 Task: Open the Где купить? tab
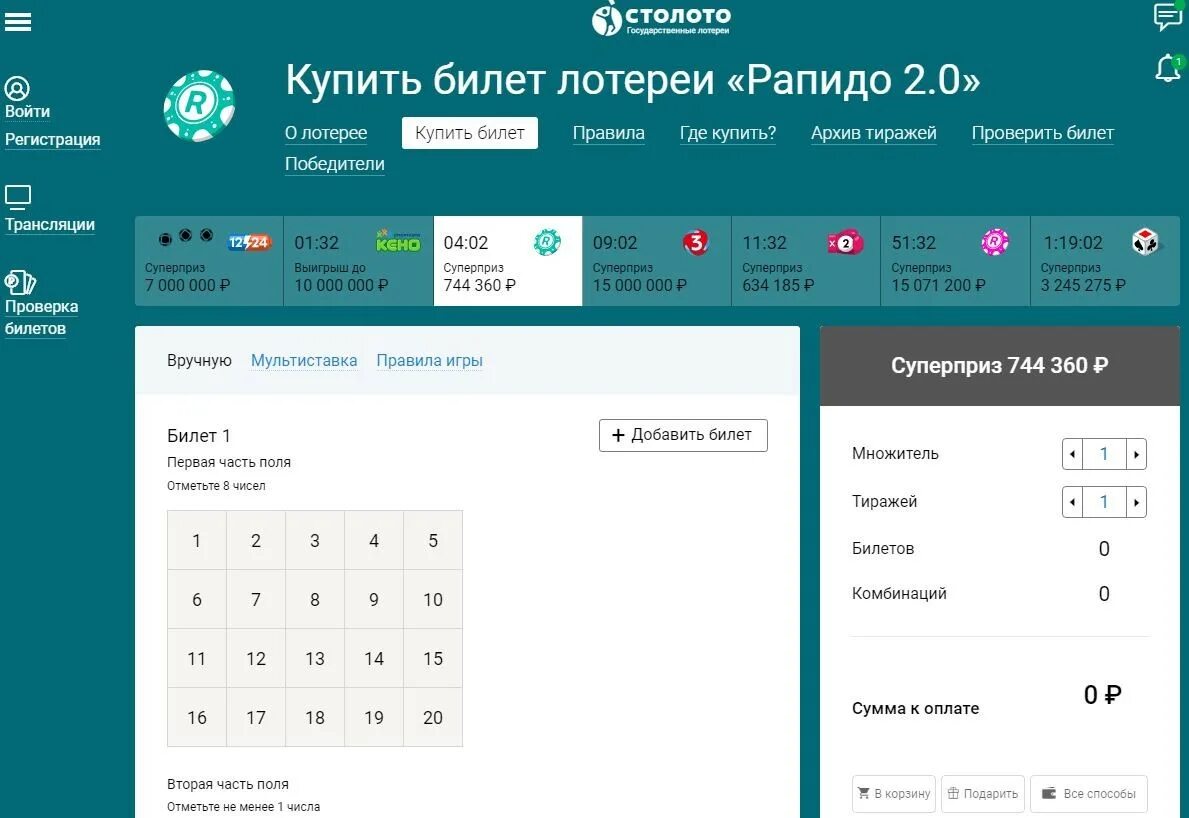coord(728,133)
